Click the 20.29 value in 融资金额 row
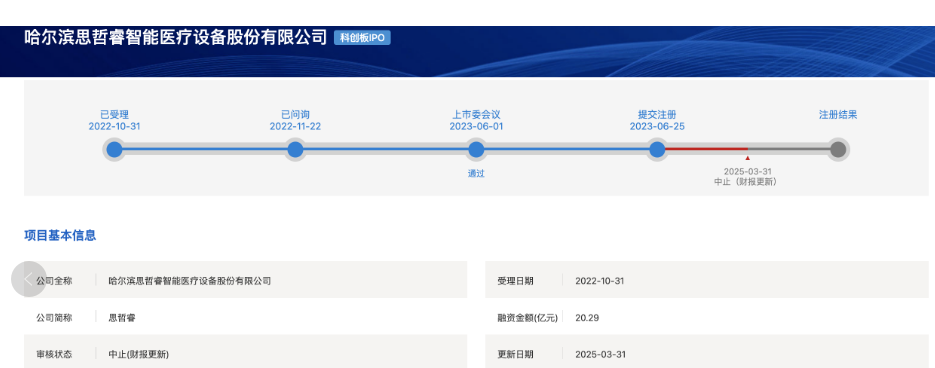This screenshot has width=935, height=368. point(587,317)
